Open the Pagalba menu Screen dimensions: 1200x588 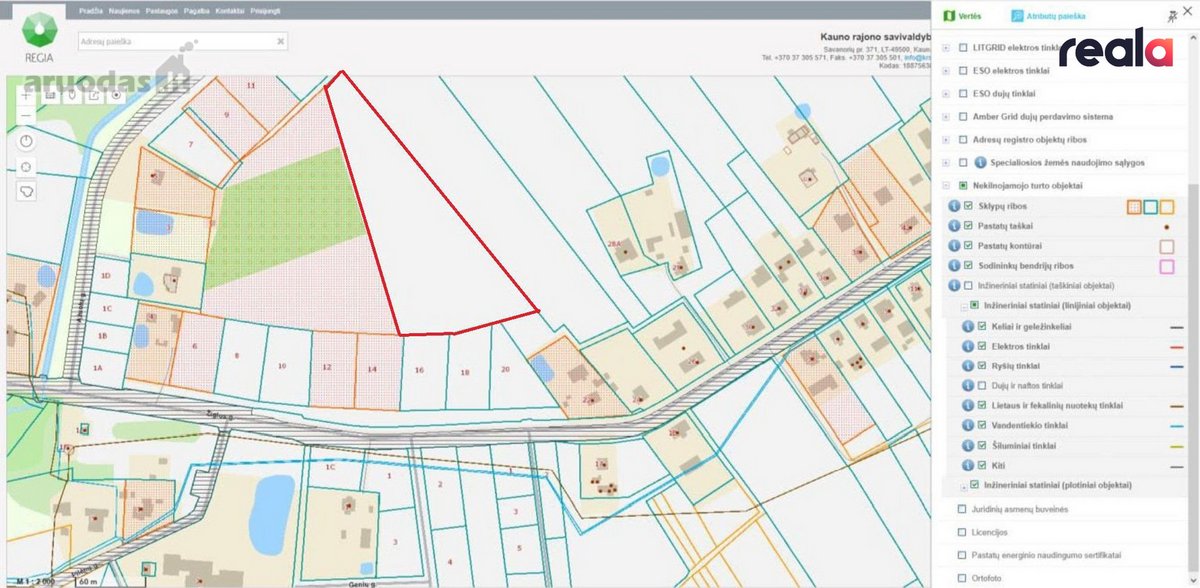click(x=197, y=9)
